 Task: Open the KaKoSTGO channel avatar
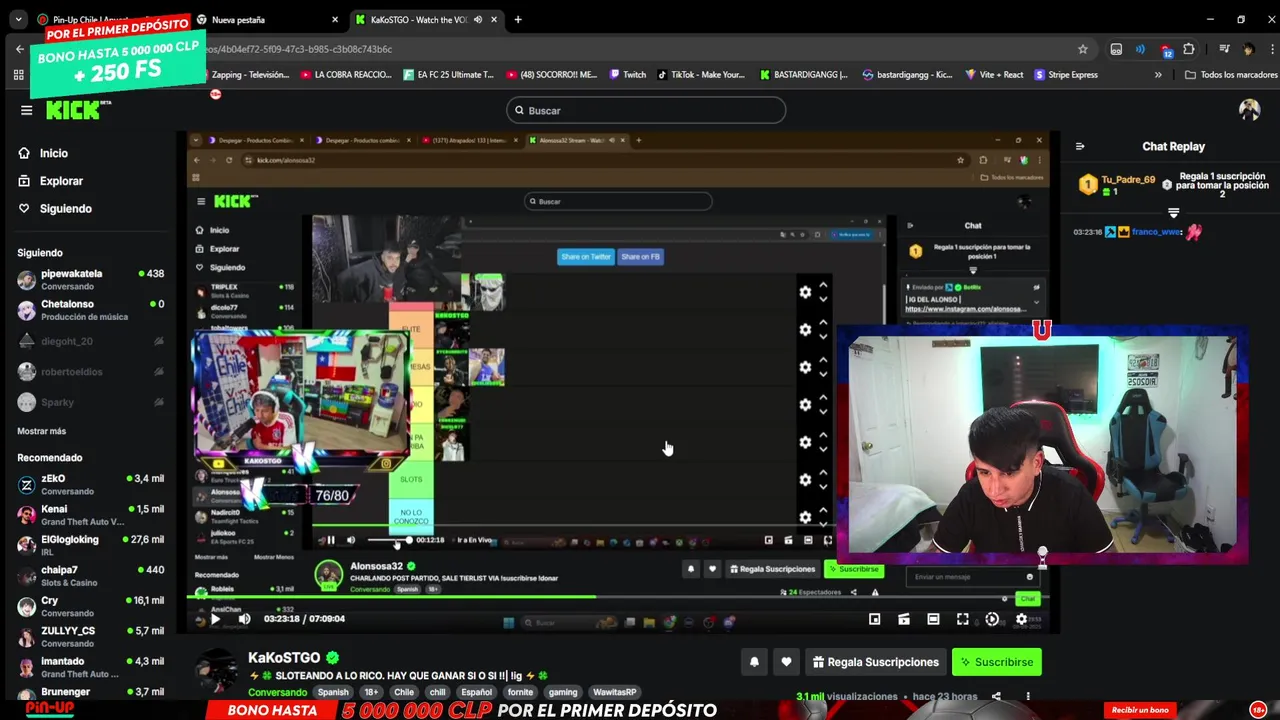pos(216,672)
